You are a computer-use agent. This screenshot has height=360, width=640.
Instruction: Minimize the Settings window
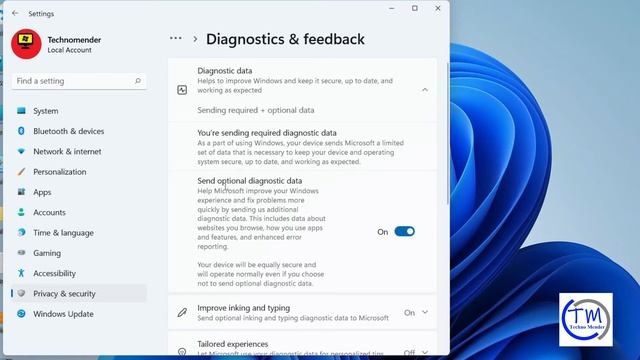coord(391,8)
